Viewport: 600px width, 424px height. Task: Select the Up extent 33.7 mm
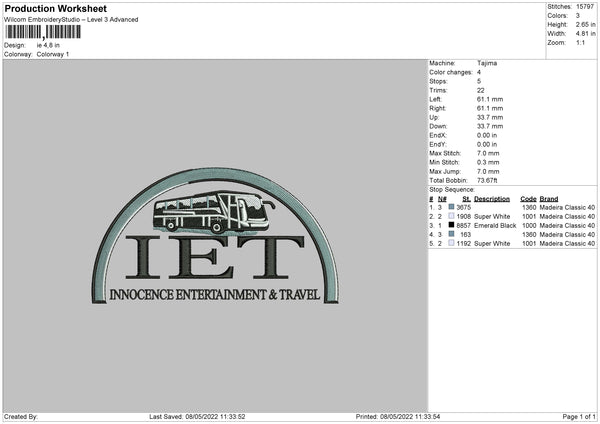click(490, 117)
